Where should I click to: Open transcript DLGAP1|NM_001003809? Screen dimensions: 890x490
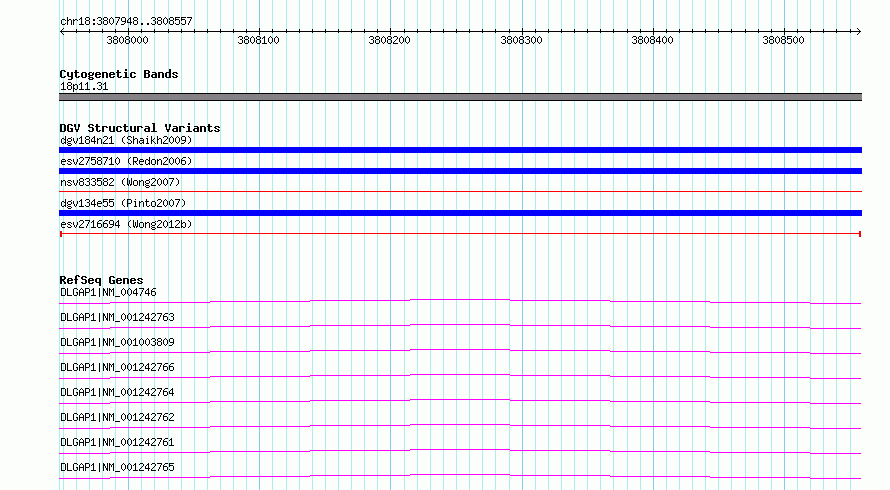117,342
